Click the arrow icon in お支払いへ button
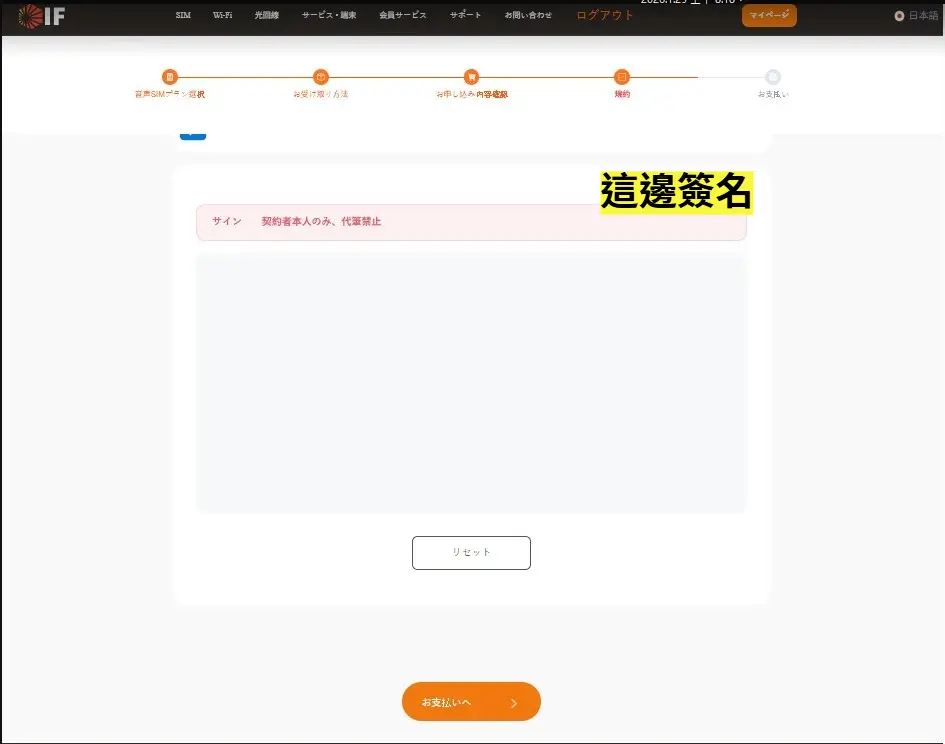Screen dimensions: 945x744 [x=513, y=703]
